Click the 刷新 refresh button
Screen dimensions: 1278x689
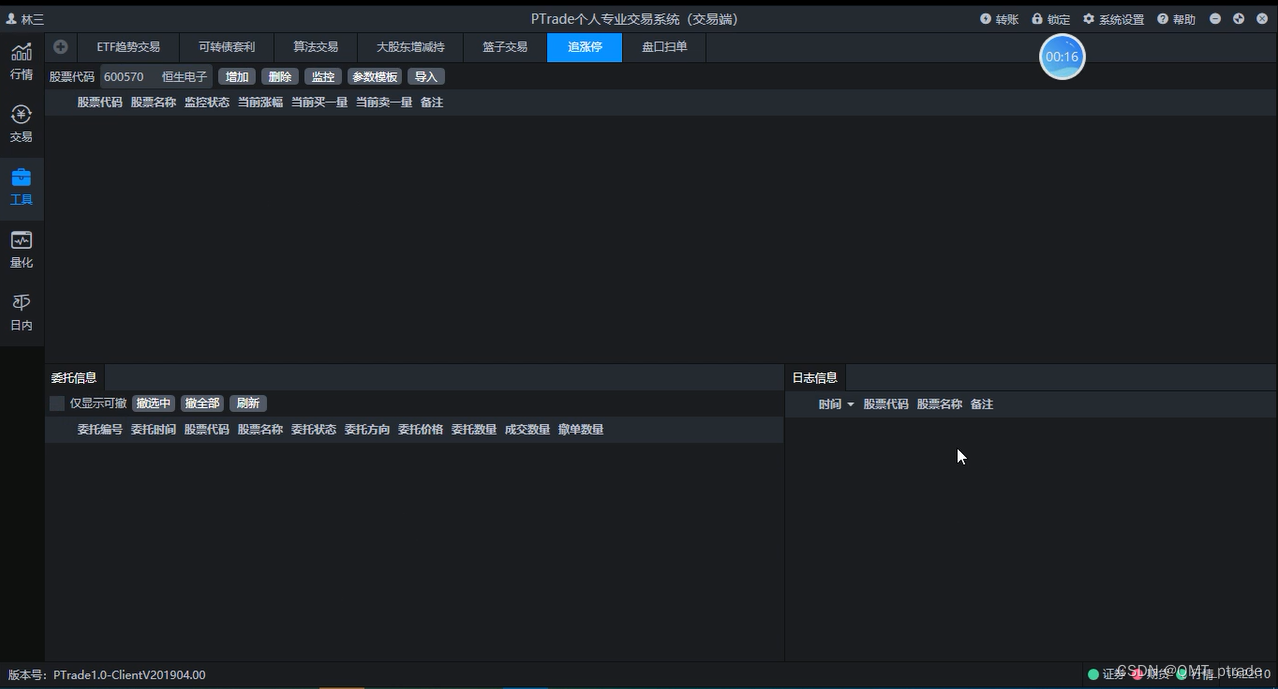tap(248, 403)
